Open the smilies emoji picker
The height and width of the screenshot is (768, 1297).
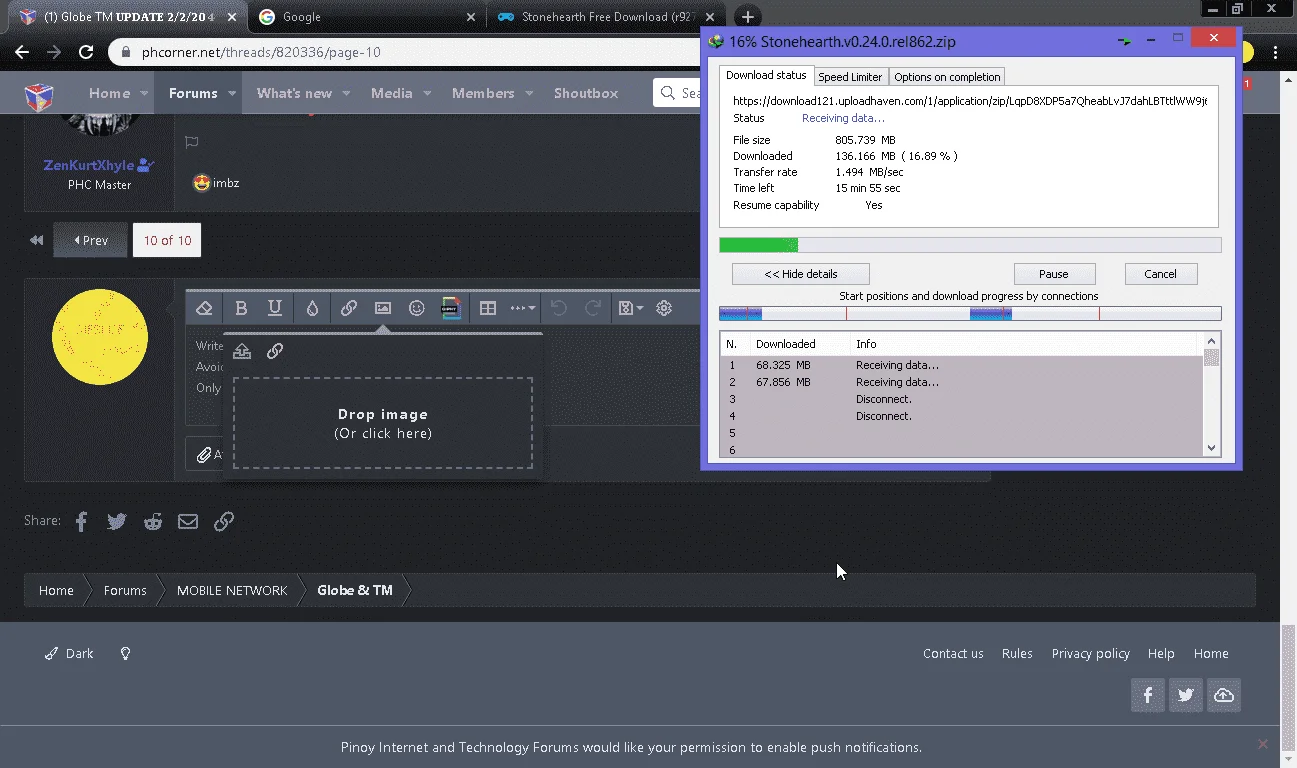tap(417, 308)
